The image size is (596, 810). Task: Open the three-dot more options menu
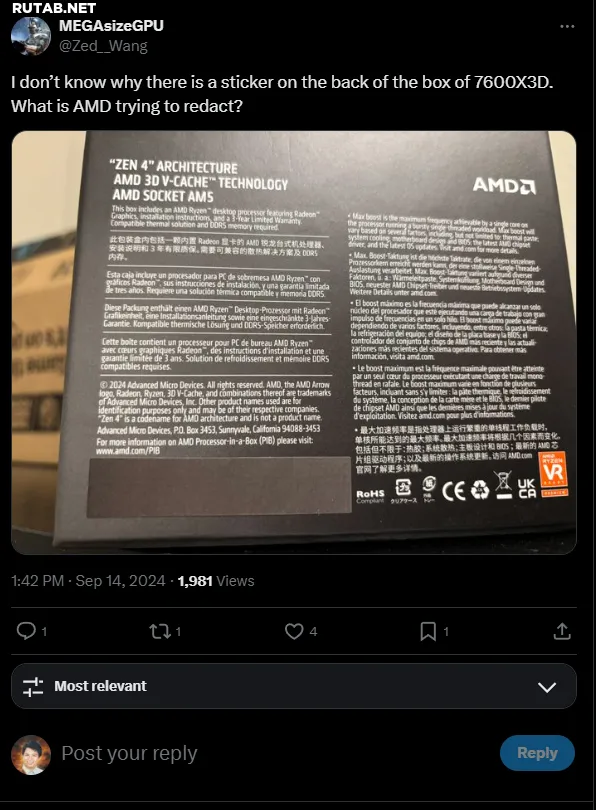coord(567,26)
